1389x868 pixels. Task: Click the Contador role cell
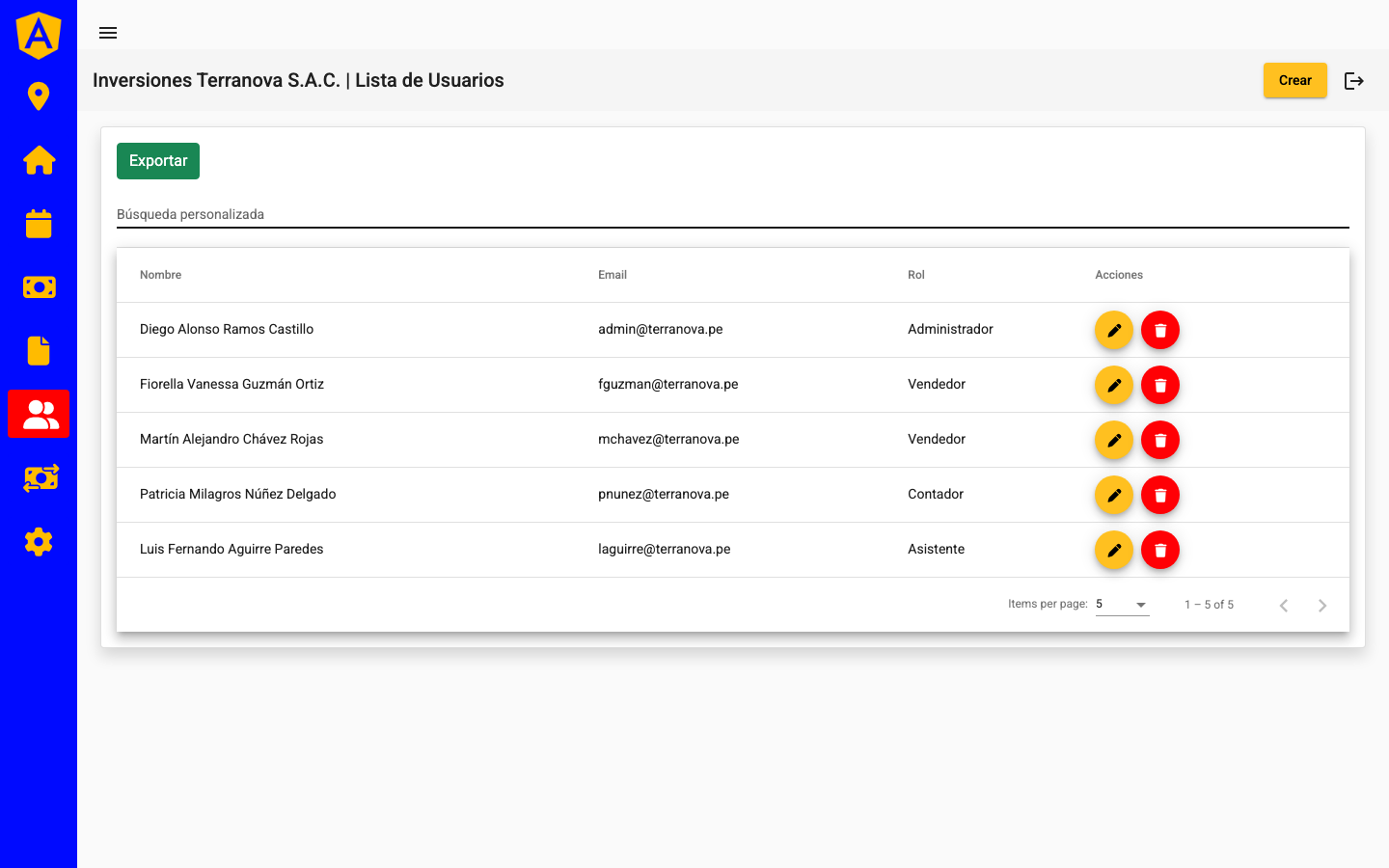(936, 495)
